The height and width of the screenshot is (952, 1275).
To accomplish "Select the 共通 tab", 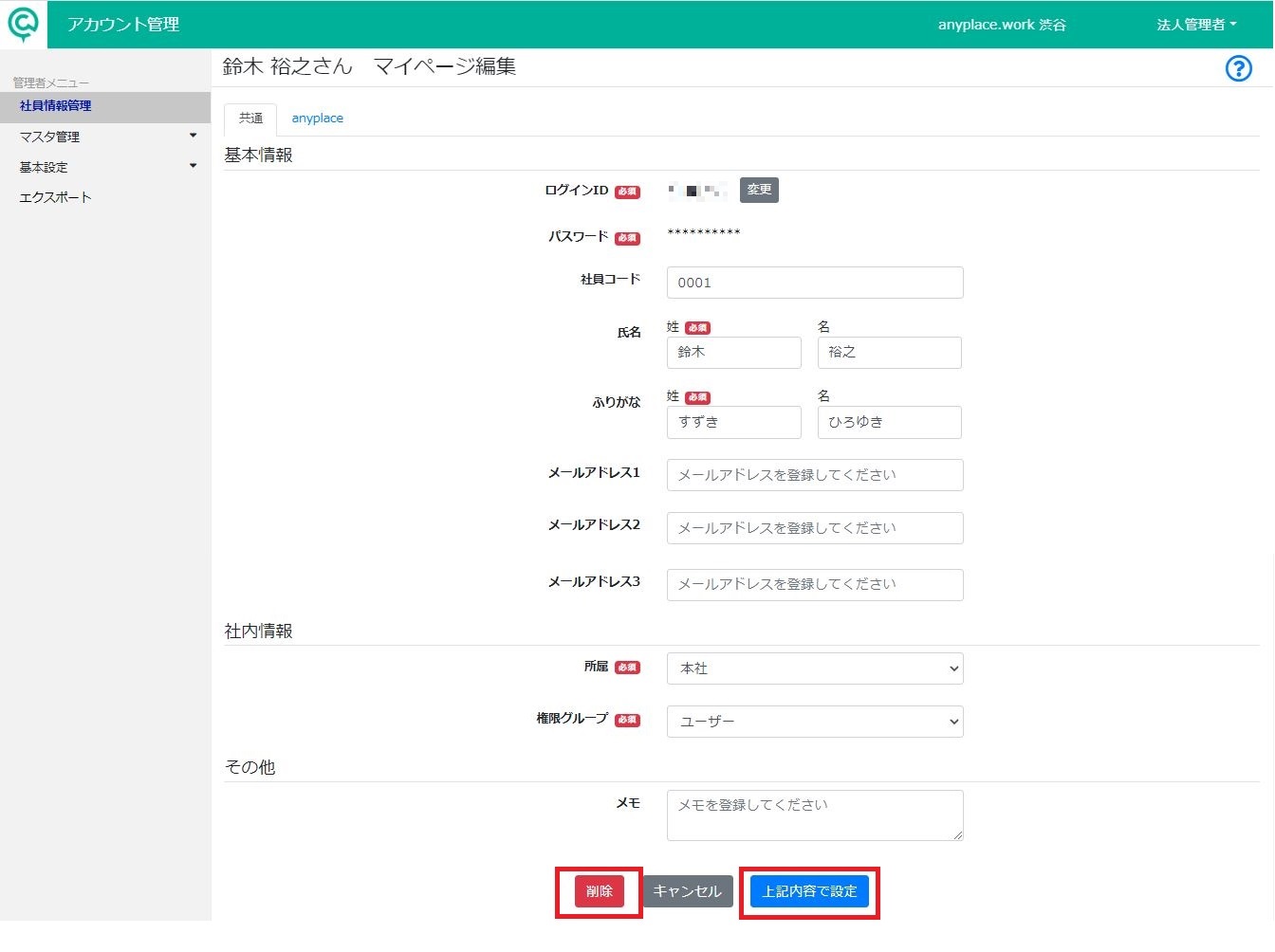I will point(250,119).
